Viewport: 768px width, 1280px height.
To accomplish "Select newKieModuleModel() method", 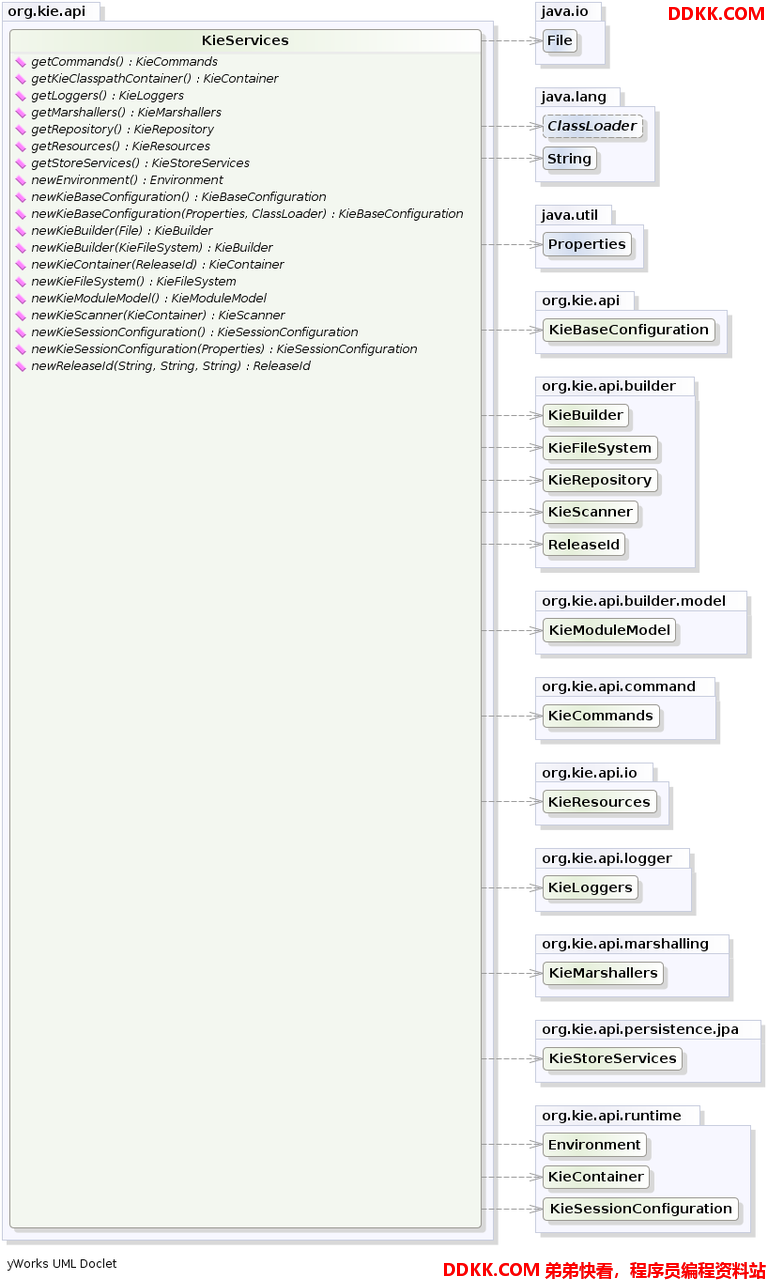I will click(149, 298).
